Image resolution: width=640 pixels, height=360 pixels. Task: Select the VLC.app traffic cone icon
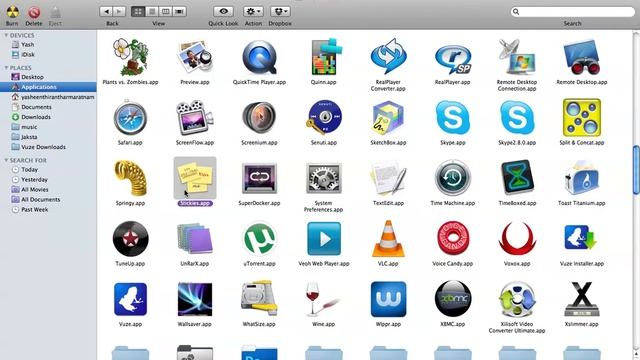(388, 239)
